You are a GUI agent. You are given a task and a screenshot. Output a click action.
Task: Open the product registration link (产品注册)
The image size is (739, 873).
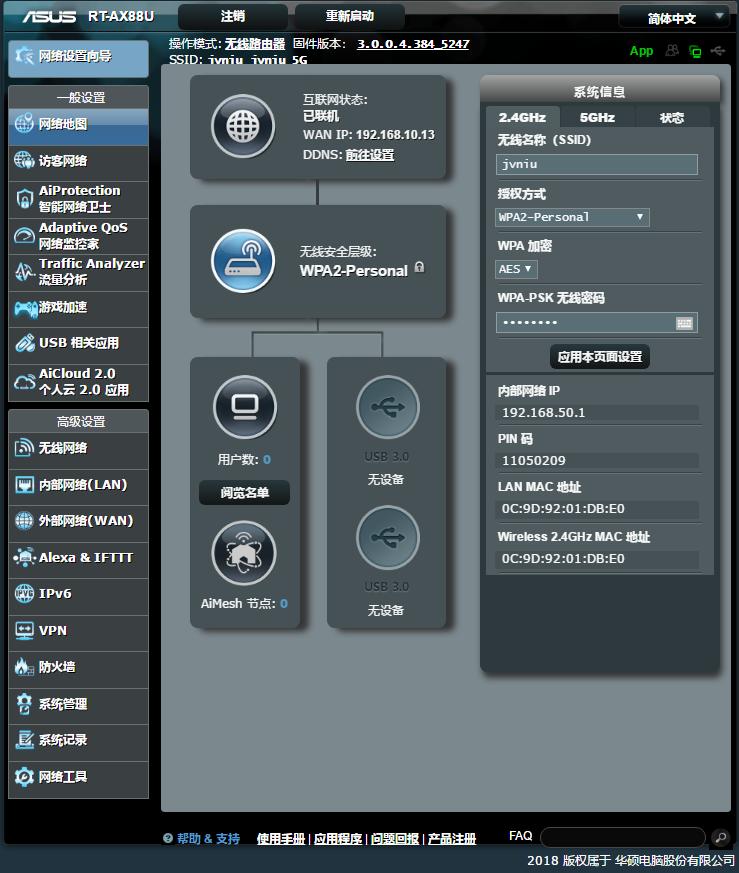[x=452, y=838]
